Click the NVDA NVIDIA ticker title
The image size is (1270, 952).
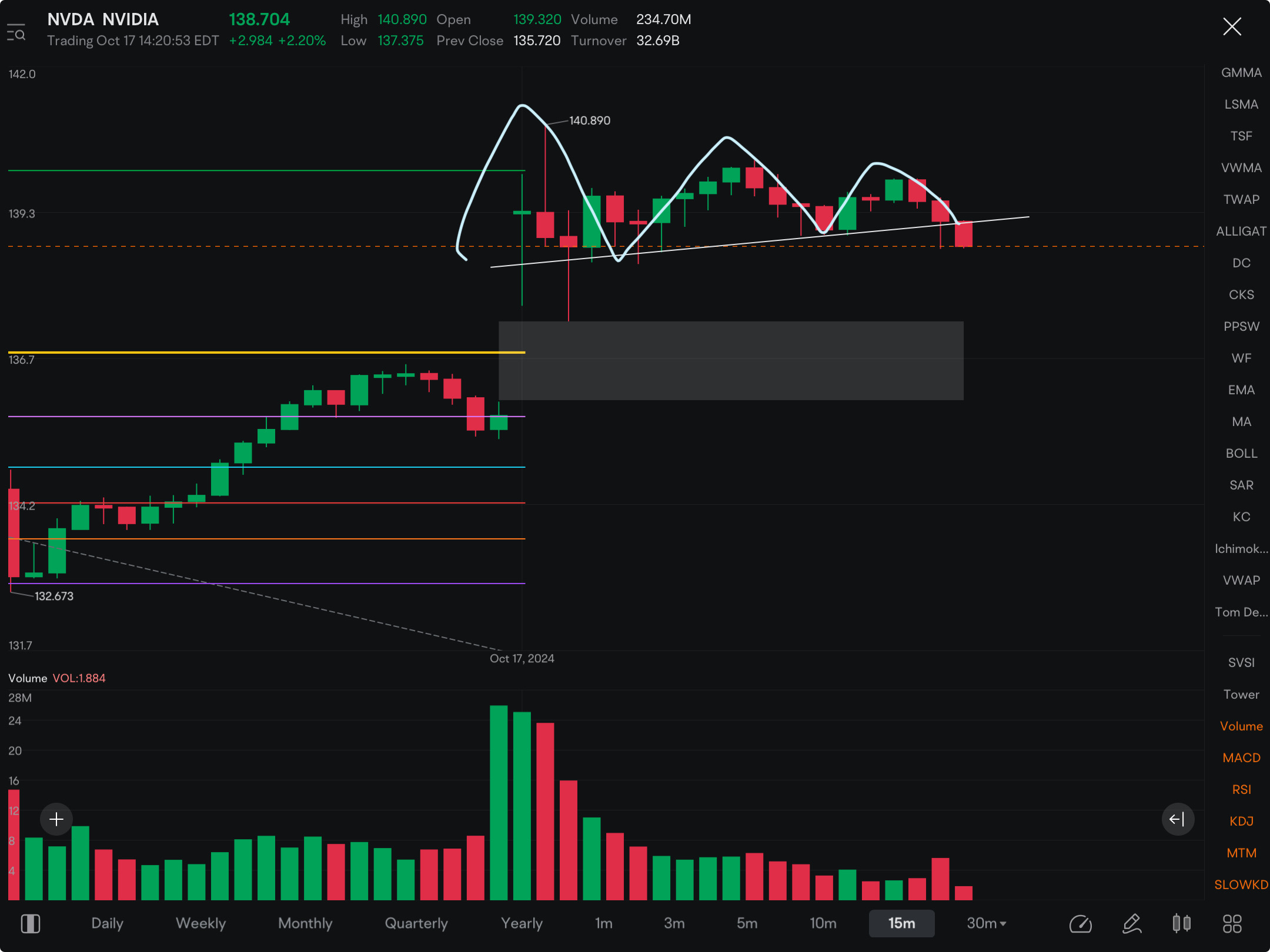pyautogui.click(x=103, y=19)
